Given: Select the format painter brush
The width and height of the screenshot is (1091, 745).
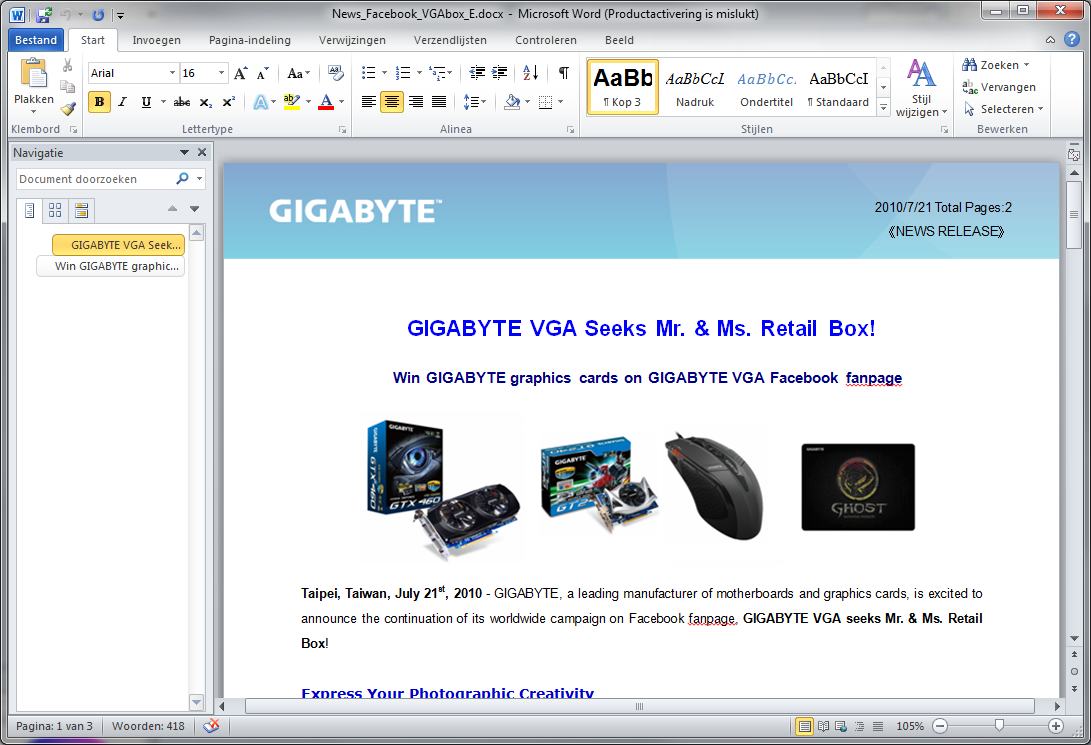Looking at the screenshot, I should click(x=67, y=108).
